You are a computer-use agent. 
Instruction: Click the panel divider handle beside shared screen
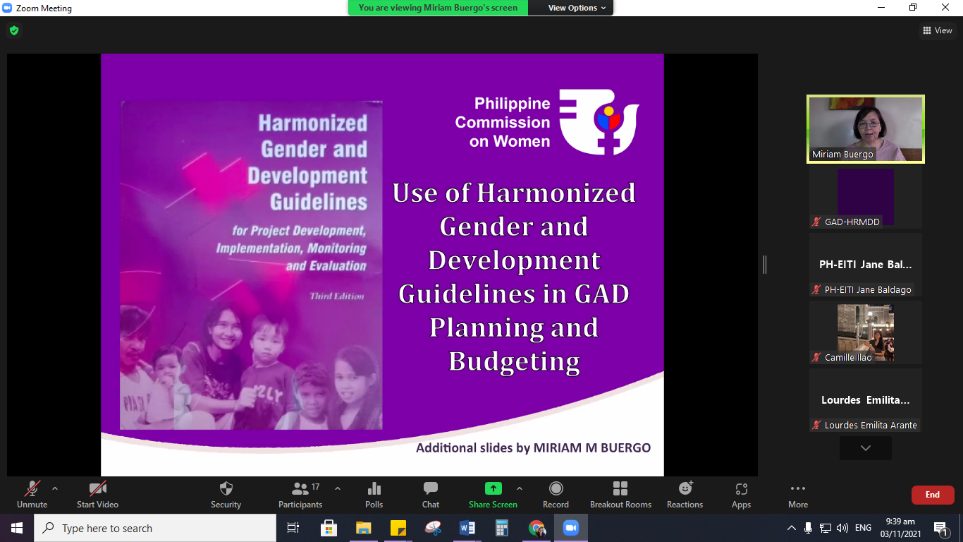765,265
